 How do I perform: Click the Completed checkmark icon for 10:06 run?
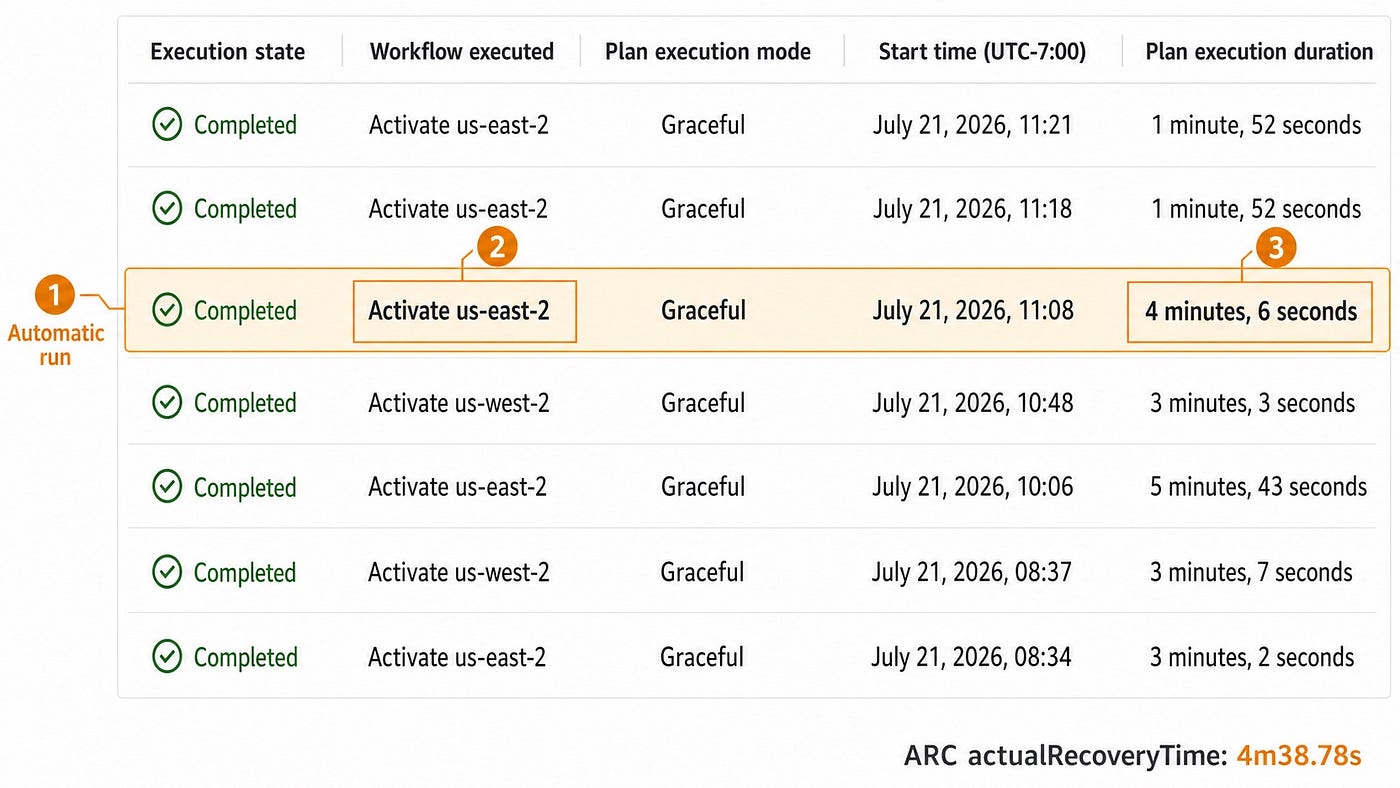[167, 487]
